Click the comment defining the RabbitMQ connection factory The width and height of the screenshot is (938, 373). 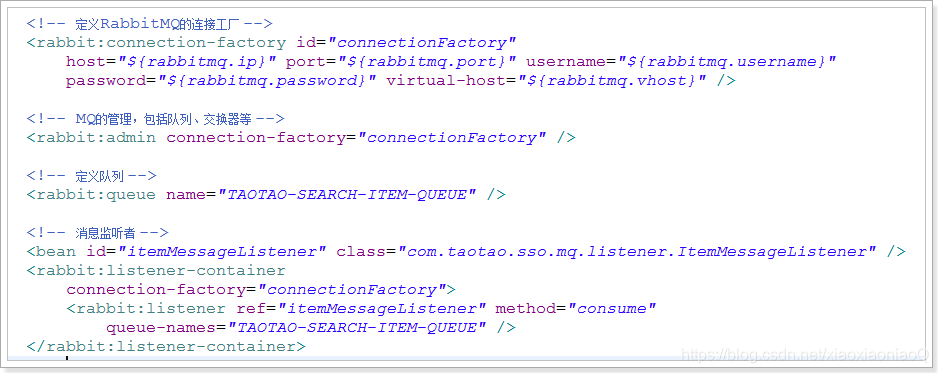(150, 24)
